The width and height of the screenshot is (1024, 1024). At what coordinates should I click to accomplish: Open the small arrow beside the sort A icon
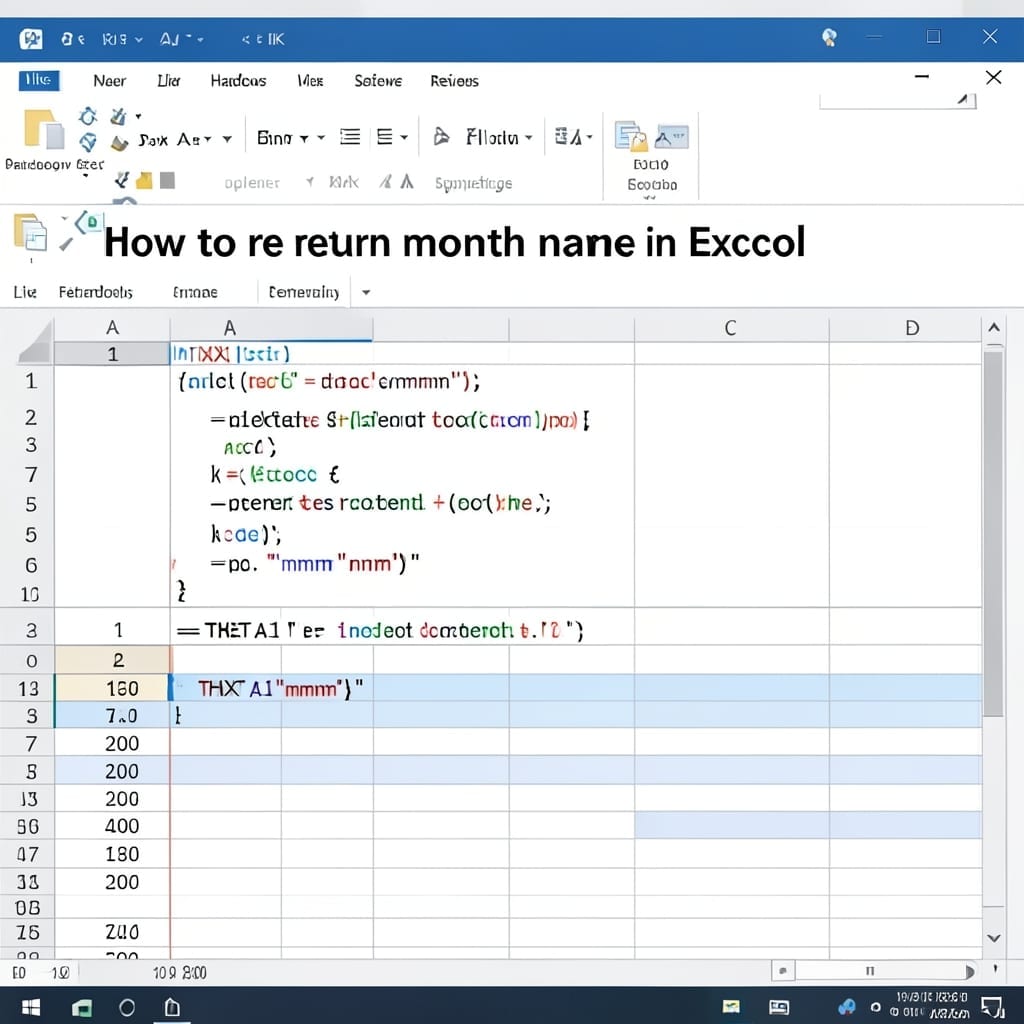point(589,137)
